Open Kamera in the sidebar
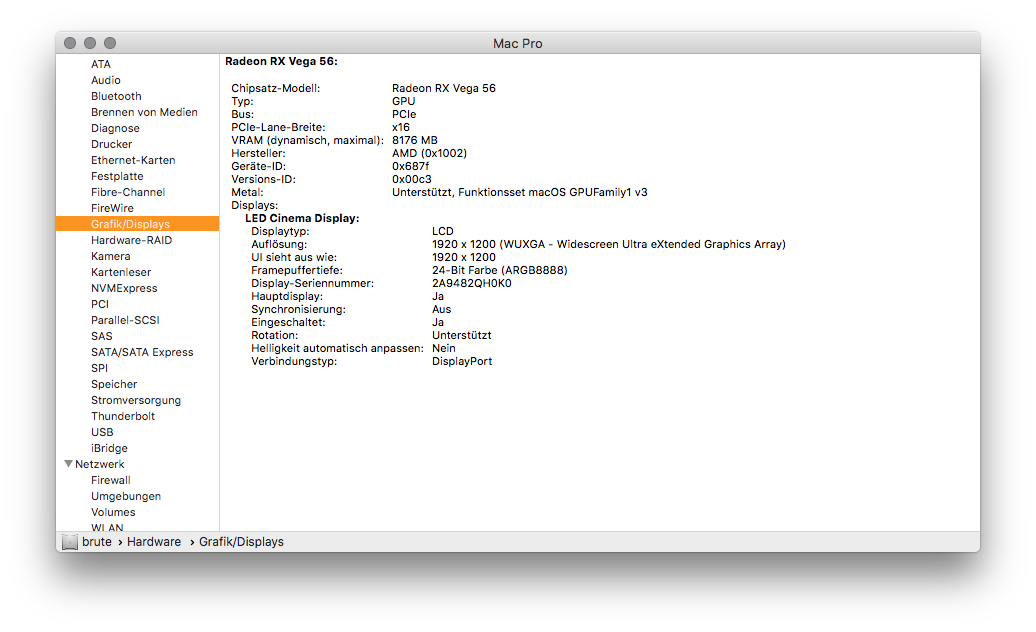Viewport: 1036px width, 632px height. [111, 256]
